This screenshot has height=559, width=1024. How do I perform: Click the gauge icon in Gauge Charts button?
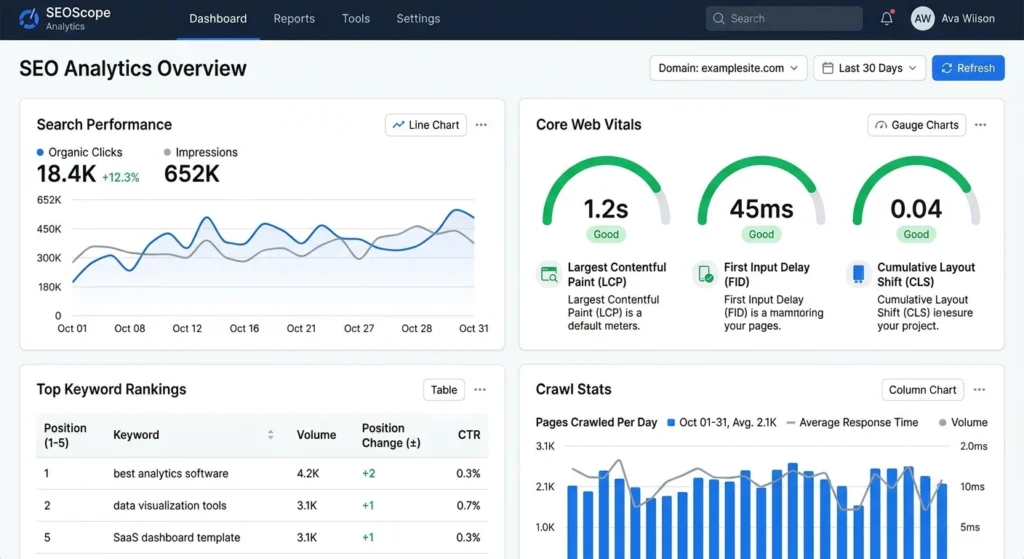[x=881, y=125]
